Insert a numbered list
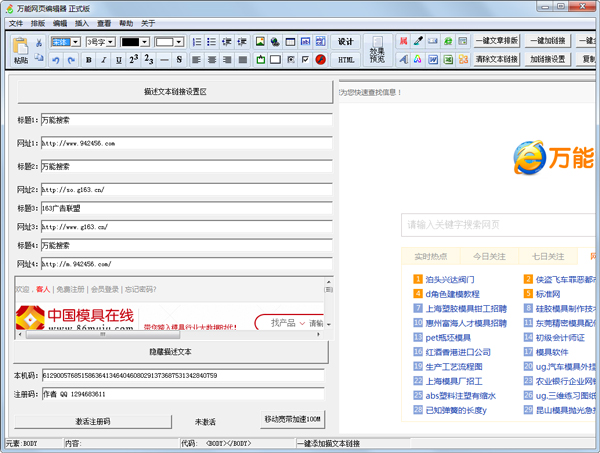 coord(196,42)
